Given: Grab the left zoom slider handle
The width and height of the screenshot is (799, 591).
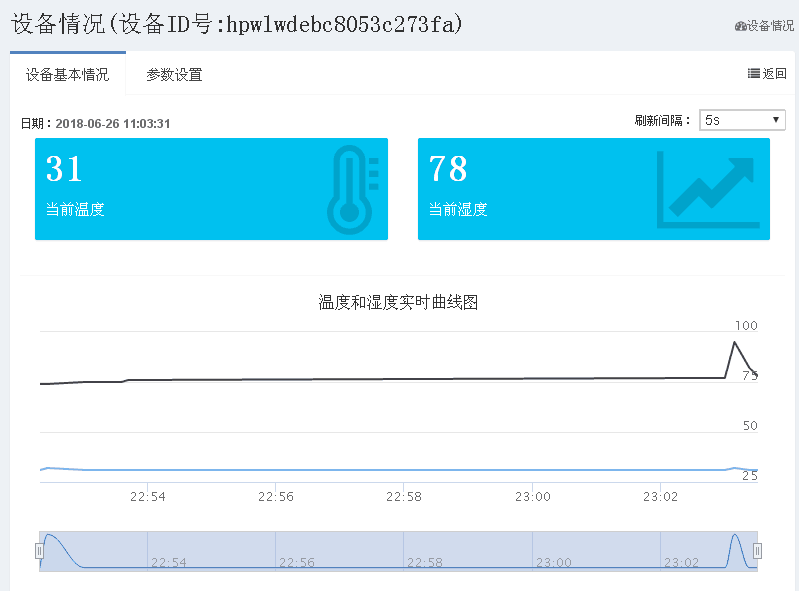Looking at the screenshot, I should click(x=40, y=551).
